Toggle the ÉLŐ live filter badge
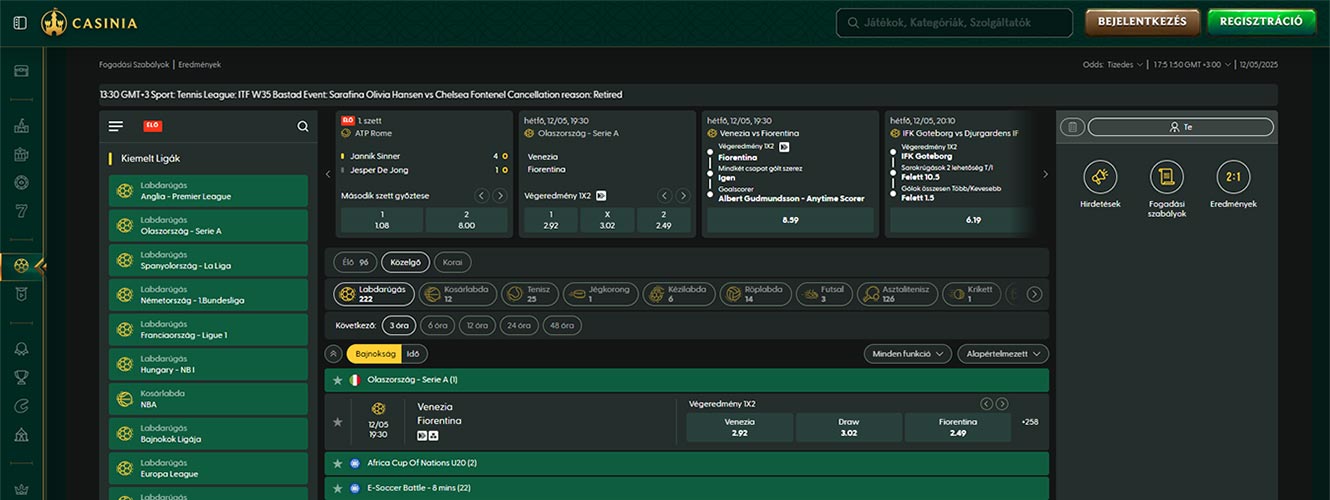Viewport: 1330px width, 500px height. 153,126
